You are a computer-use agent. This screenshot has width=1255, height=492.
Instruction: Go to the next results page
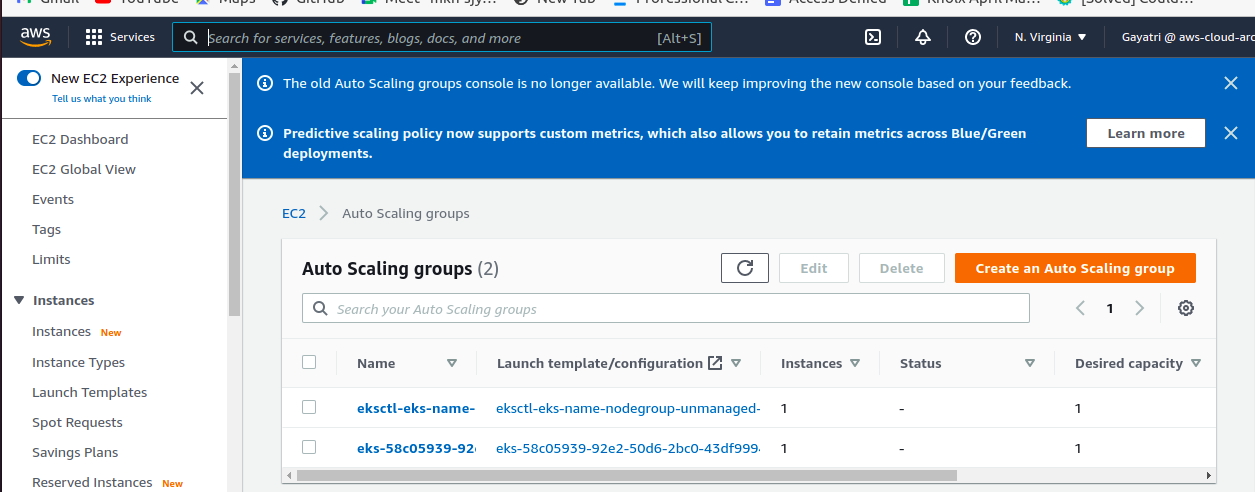pos(1139,308)
